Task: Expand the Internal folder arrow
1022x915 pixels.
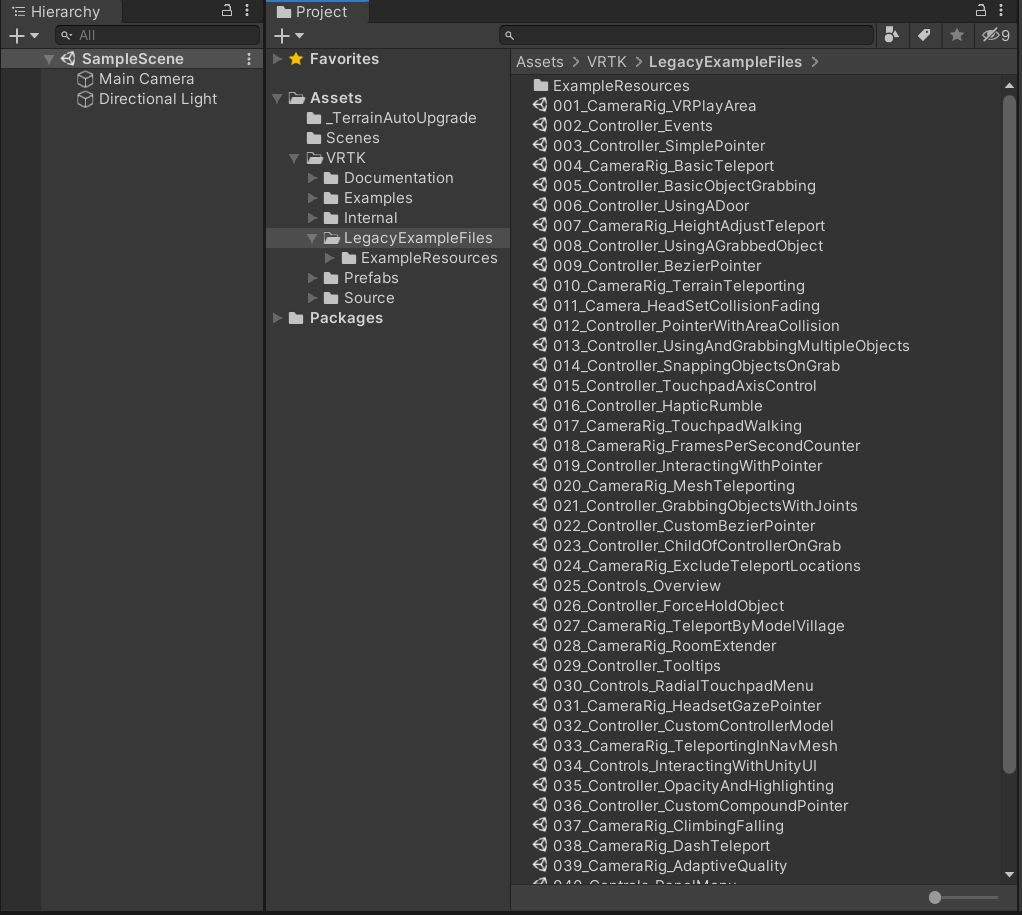Action: tap(313, 218)
